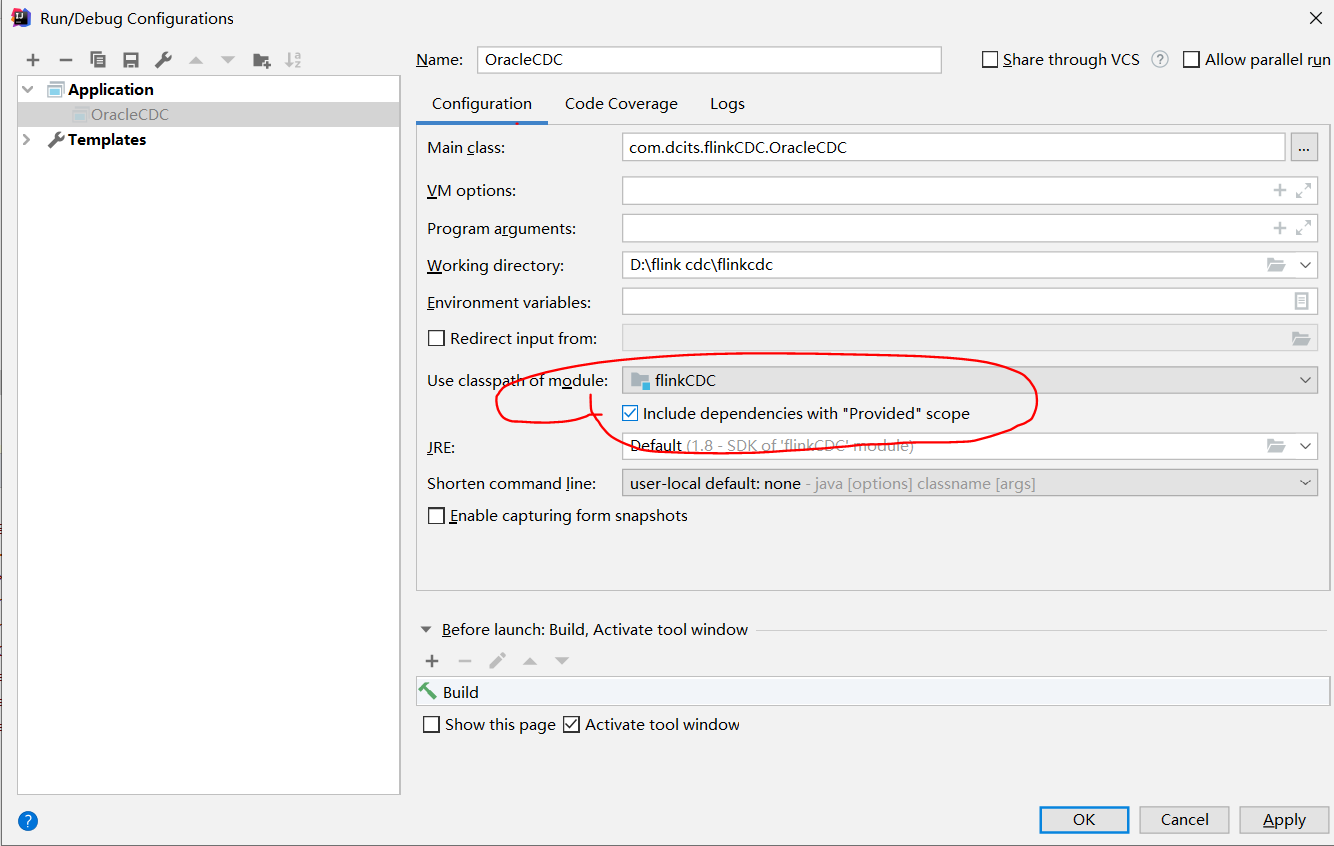
Task: Collapse the Before launch section
Action: [x=427, y=630]
